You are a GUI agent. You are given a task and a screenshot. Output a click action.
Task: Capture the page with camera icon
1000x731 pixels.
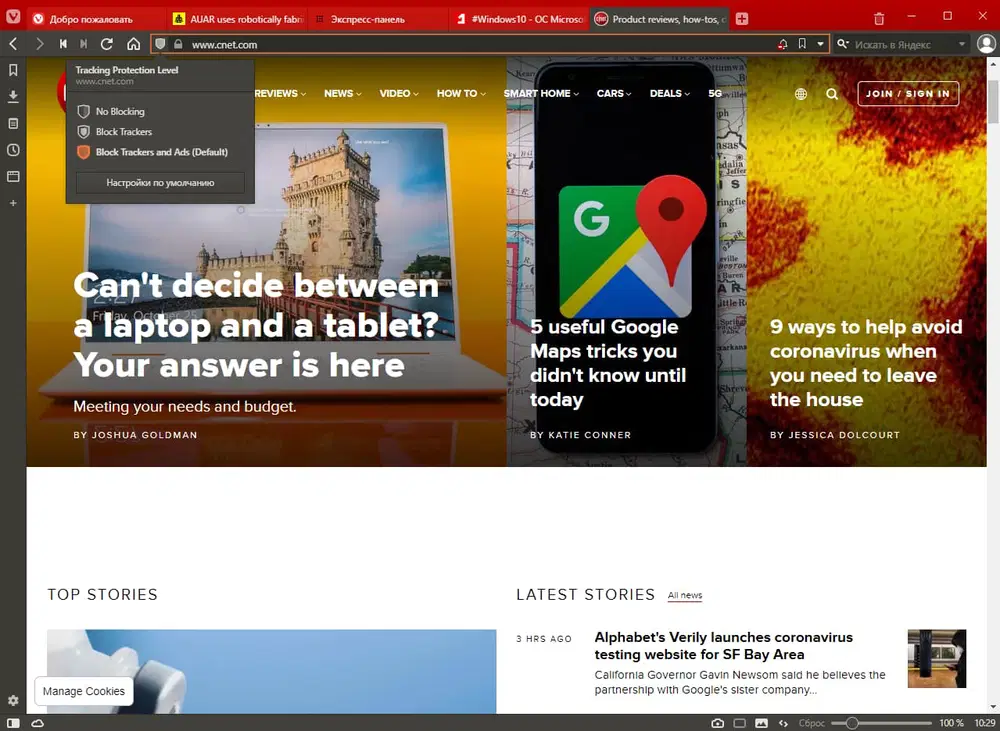[717, 723]
